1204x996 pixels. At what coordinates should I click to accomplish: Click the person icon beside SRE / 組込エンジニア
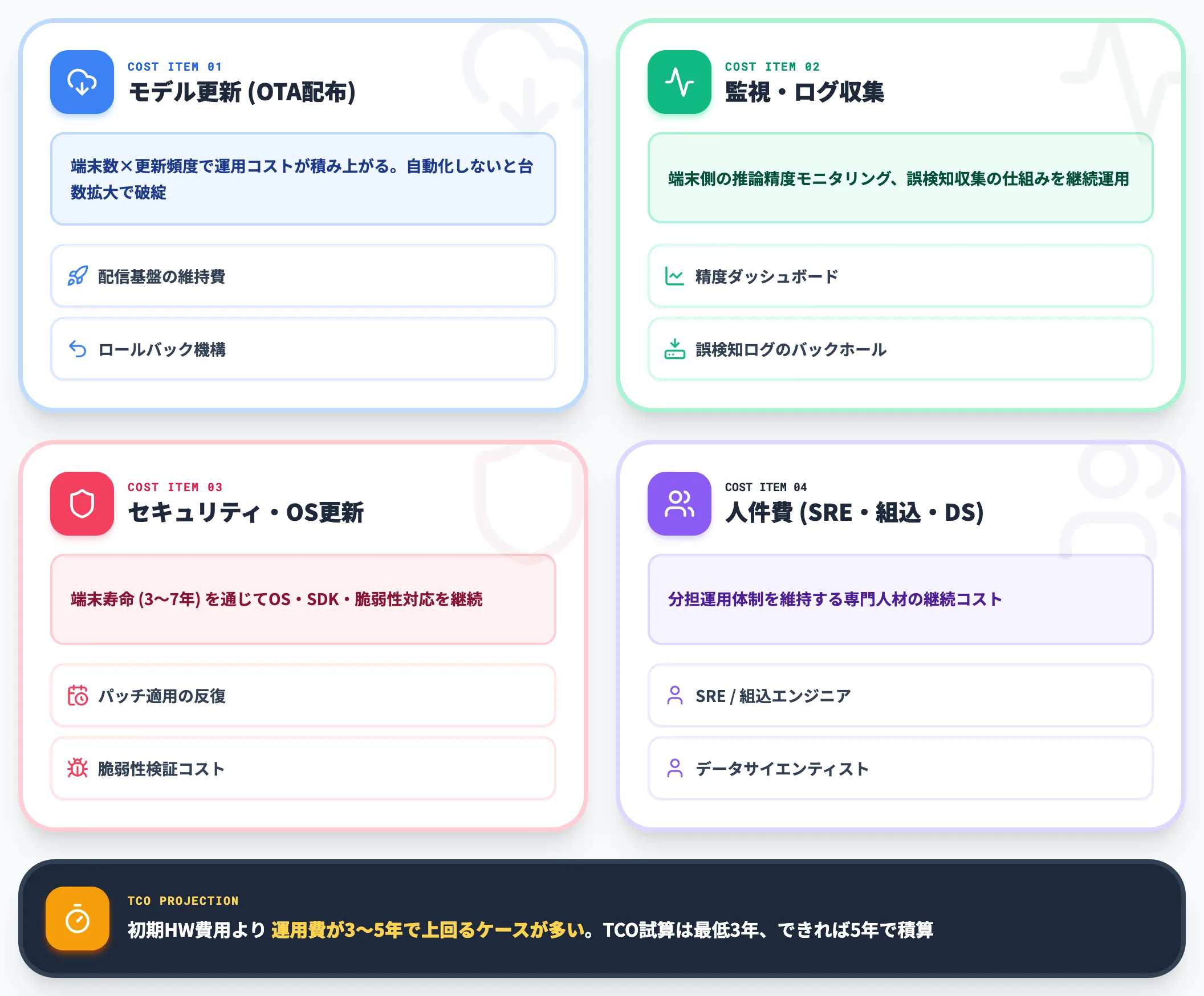click(x=675, y=696)
